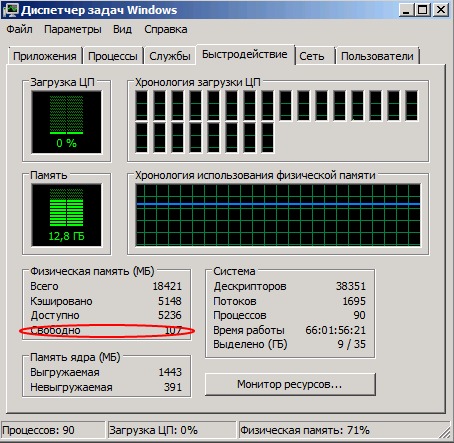Open the Справка menu
This screenshot has width=454, height=443.
coord(166,29)
